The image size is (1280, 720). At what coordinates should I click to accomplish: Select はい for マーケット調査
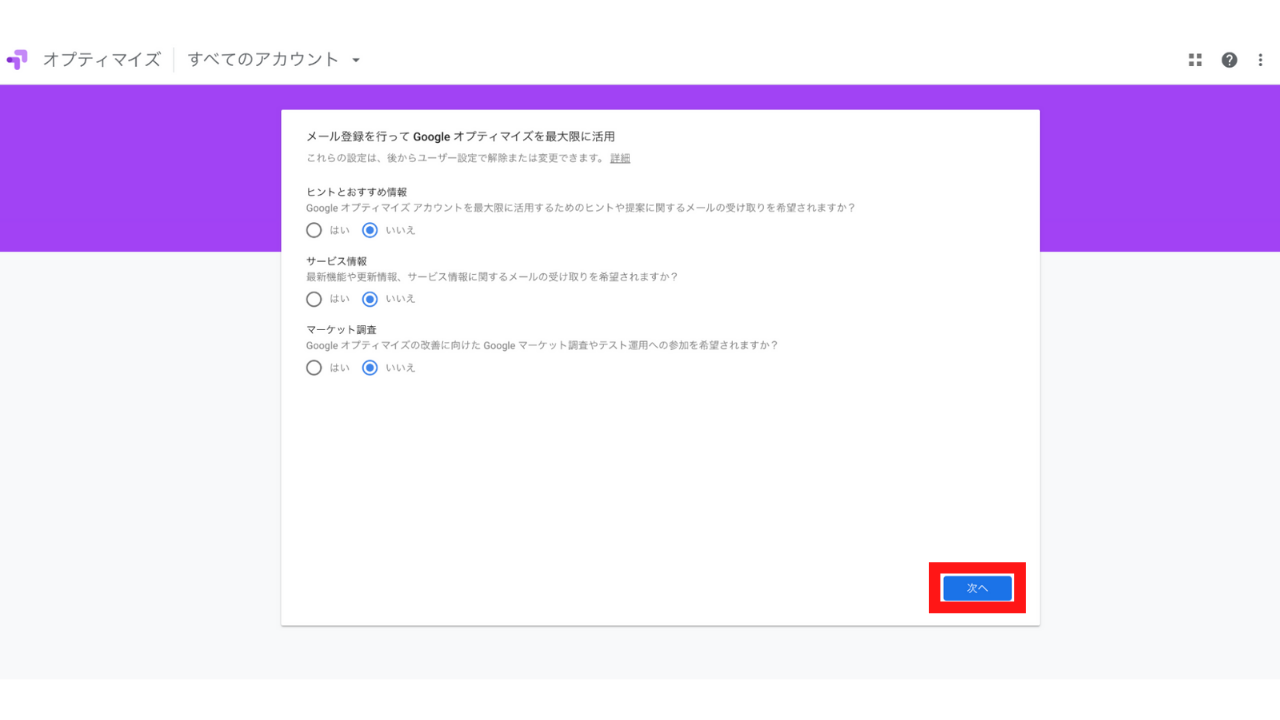[314, 368]
